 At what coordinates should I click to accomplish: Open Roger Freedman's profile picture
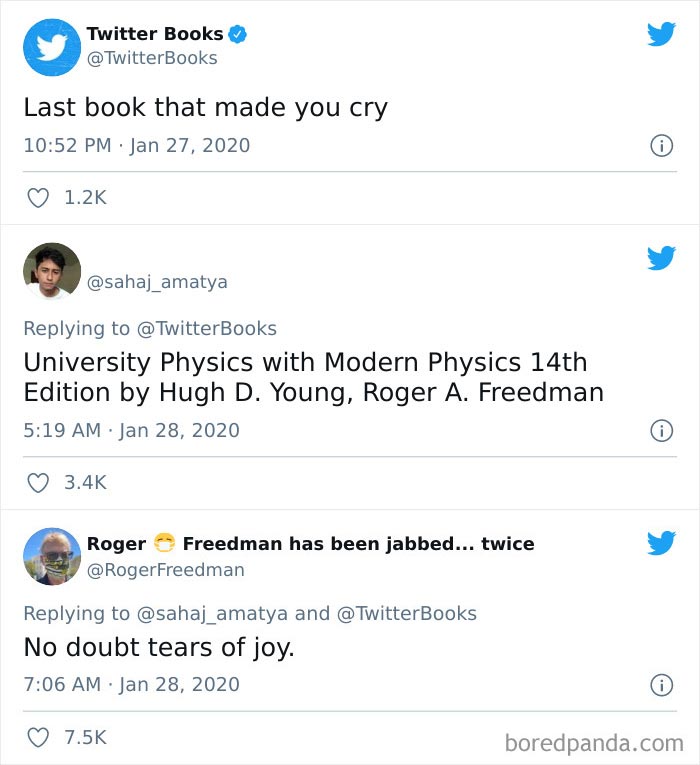(51, 556)
